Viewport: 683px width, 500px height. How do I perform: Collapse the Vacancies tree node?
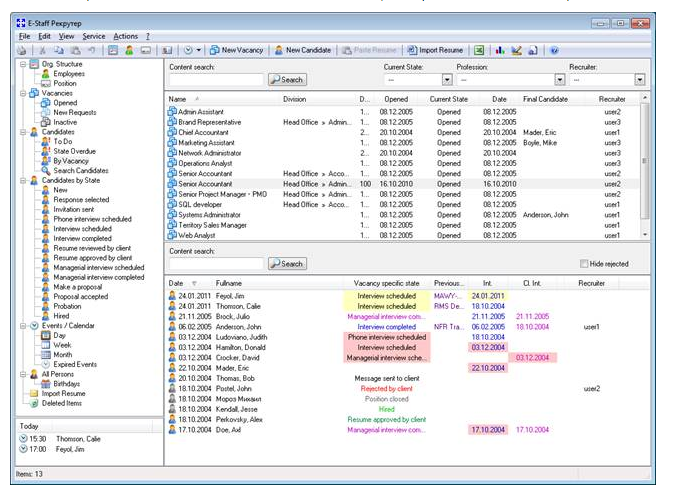coord(23,93)
